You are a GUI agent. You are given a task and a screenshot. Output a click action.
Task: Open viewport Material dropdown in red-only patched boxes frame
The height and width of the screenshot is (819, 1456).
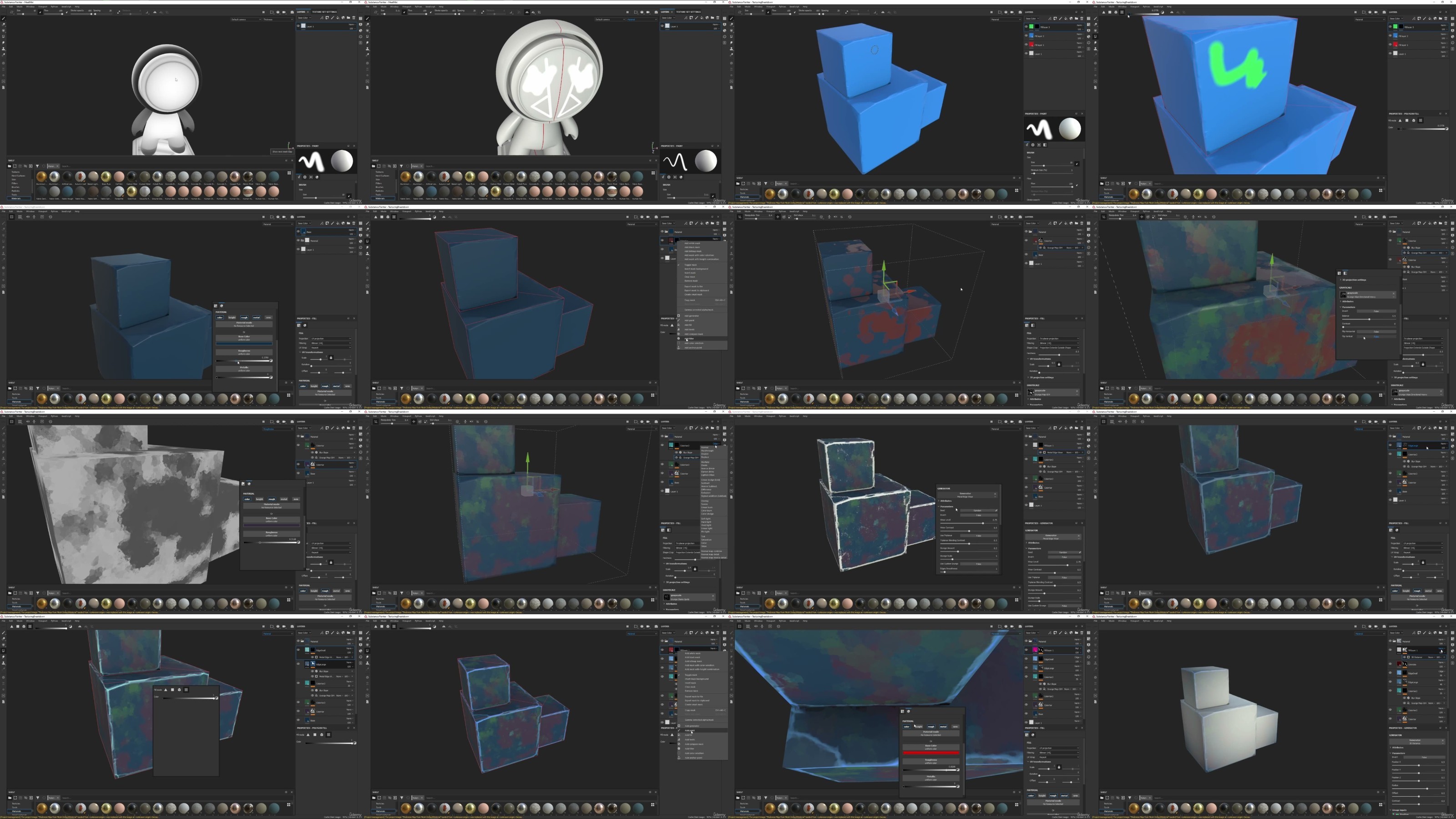[x=1006, y=224]
